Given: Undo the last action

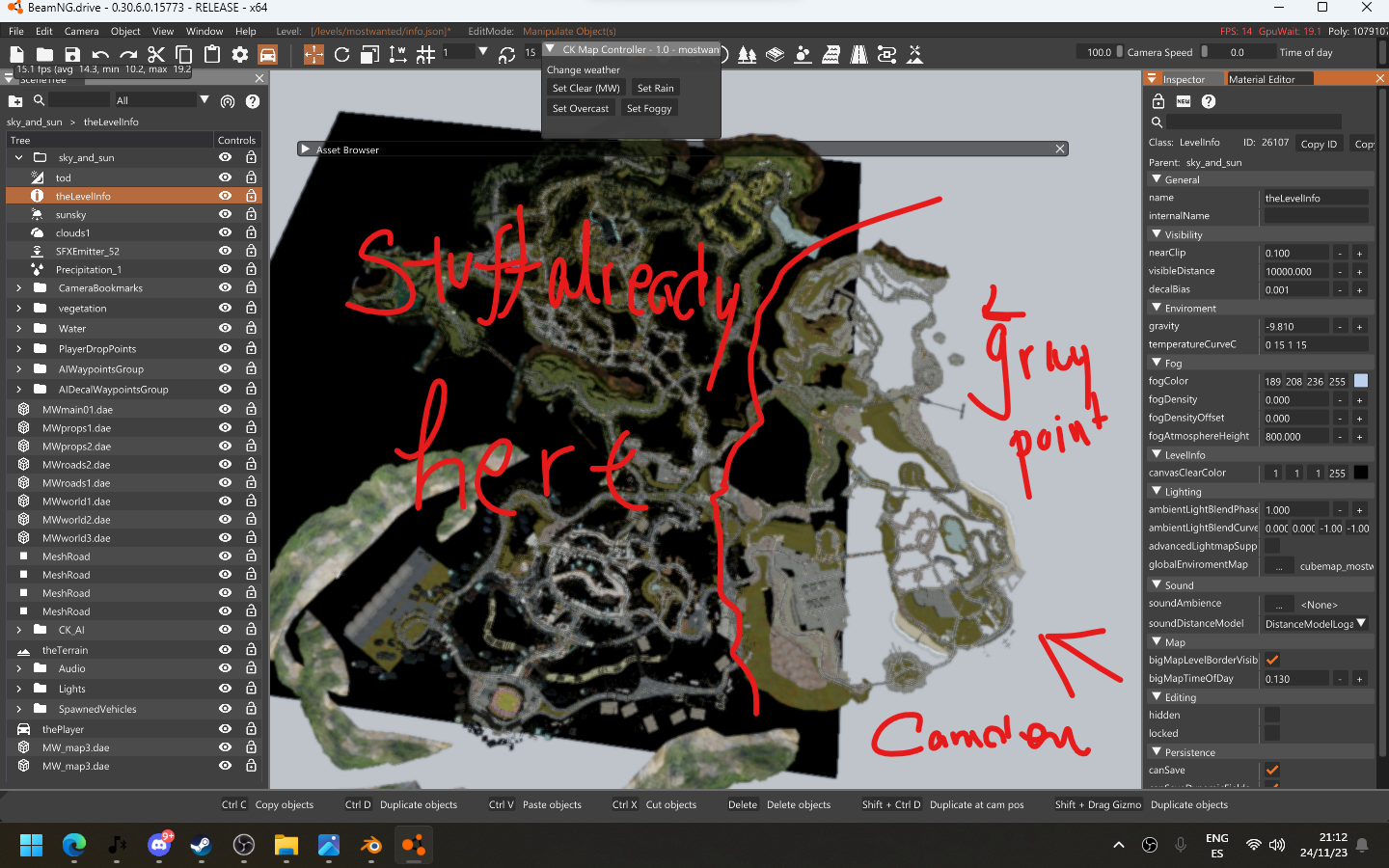Looking at the screenshot, I should (x=100, y=55).
